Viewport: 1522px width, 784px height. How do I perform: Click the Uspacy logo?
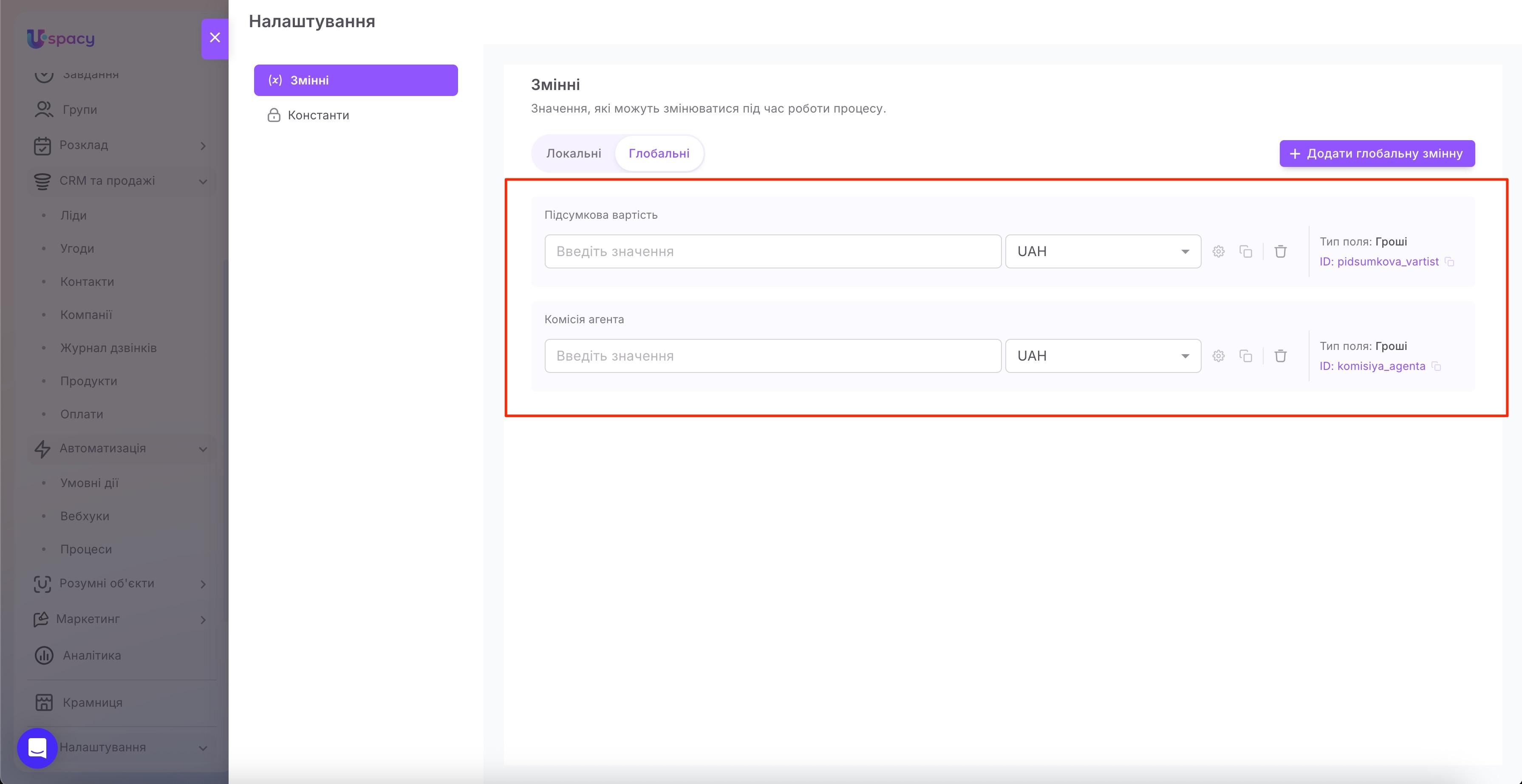[x=61, y=38]
